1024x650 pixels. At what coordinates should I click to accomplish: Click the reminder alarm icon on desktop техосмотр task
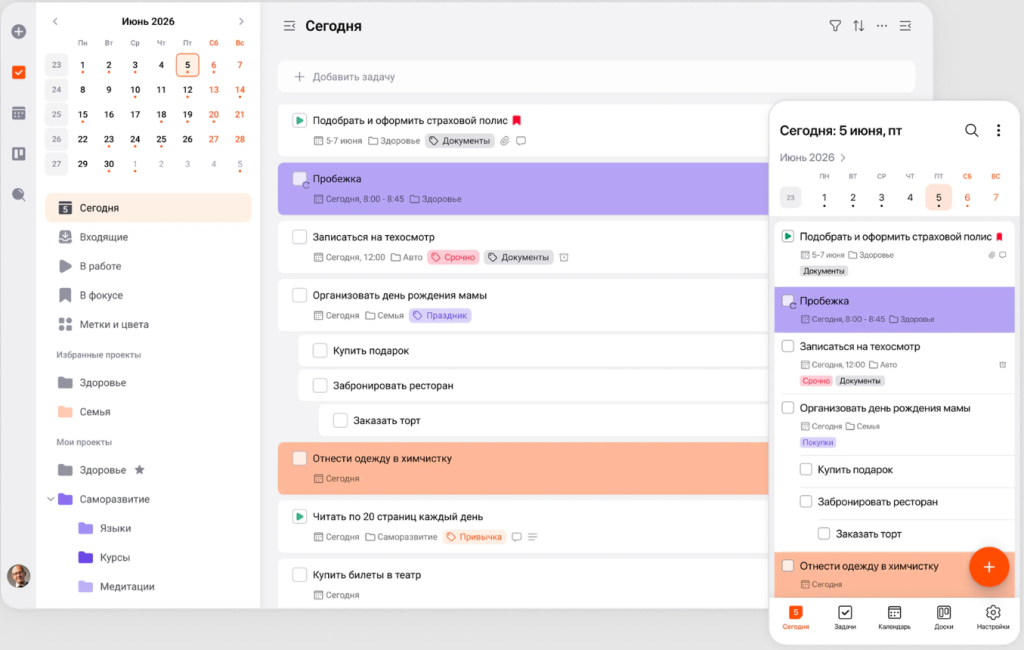tap(564, 257)
